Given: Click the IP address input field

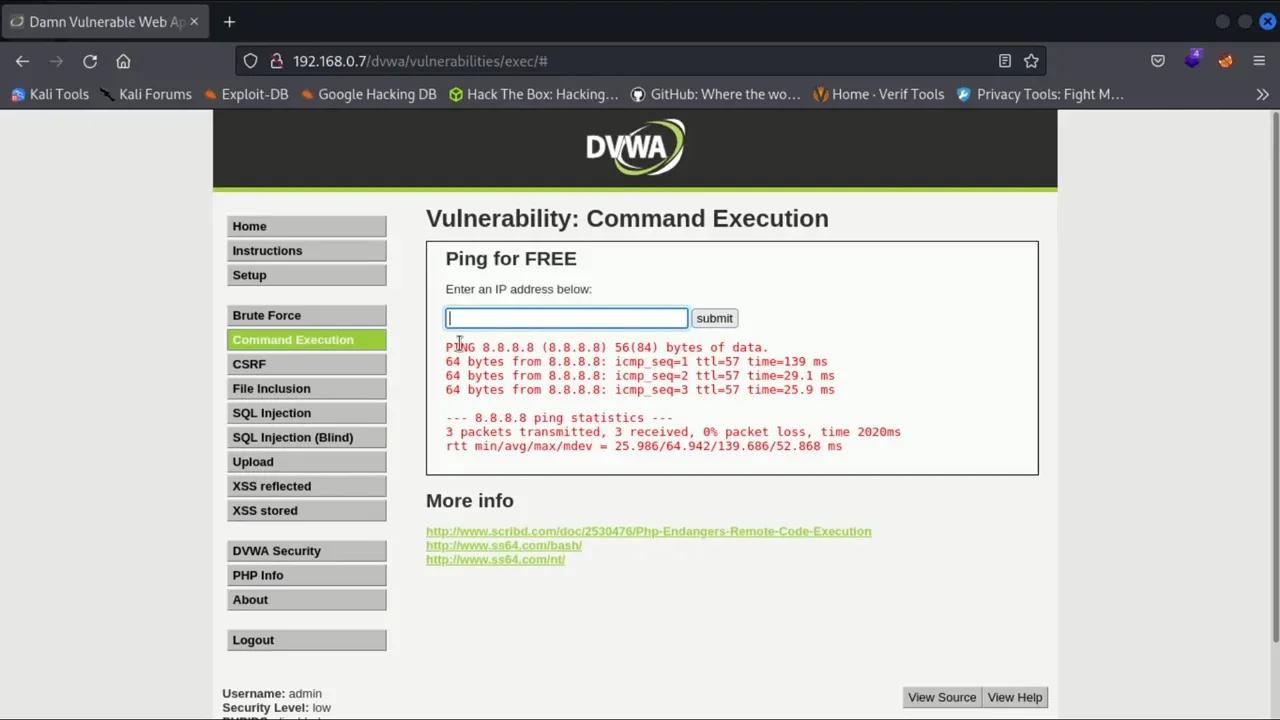Looking at the screenshot, I should point(566,318).
